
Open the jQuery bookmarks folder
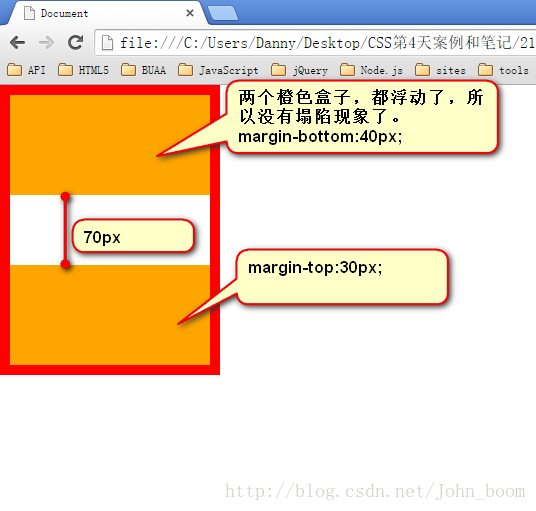coord(299,70)
